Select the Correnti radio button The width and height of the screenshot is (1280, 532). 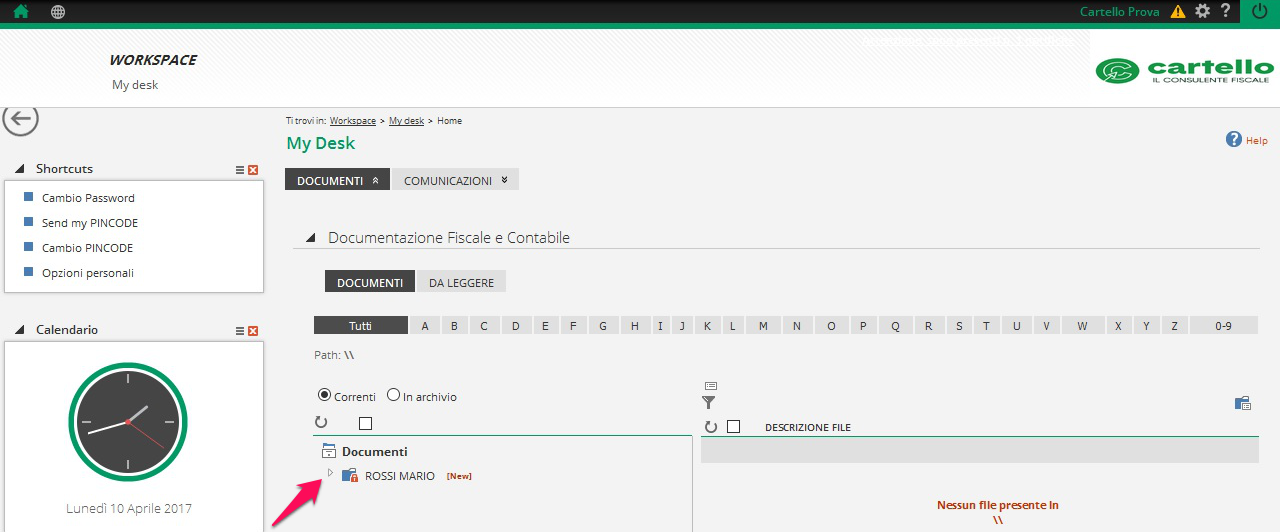[323, 395]
